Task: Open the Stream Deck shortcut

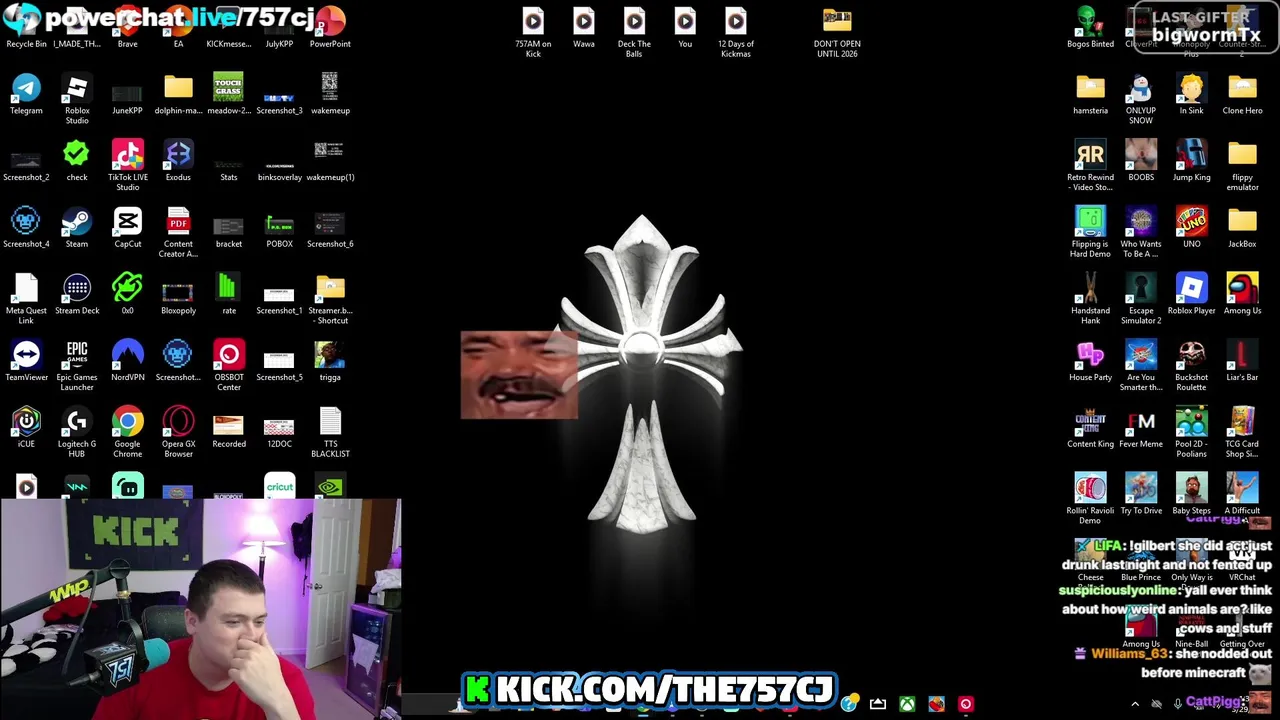Action: 77,294
